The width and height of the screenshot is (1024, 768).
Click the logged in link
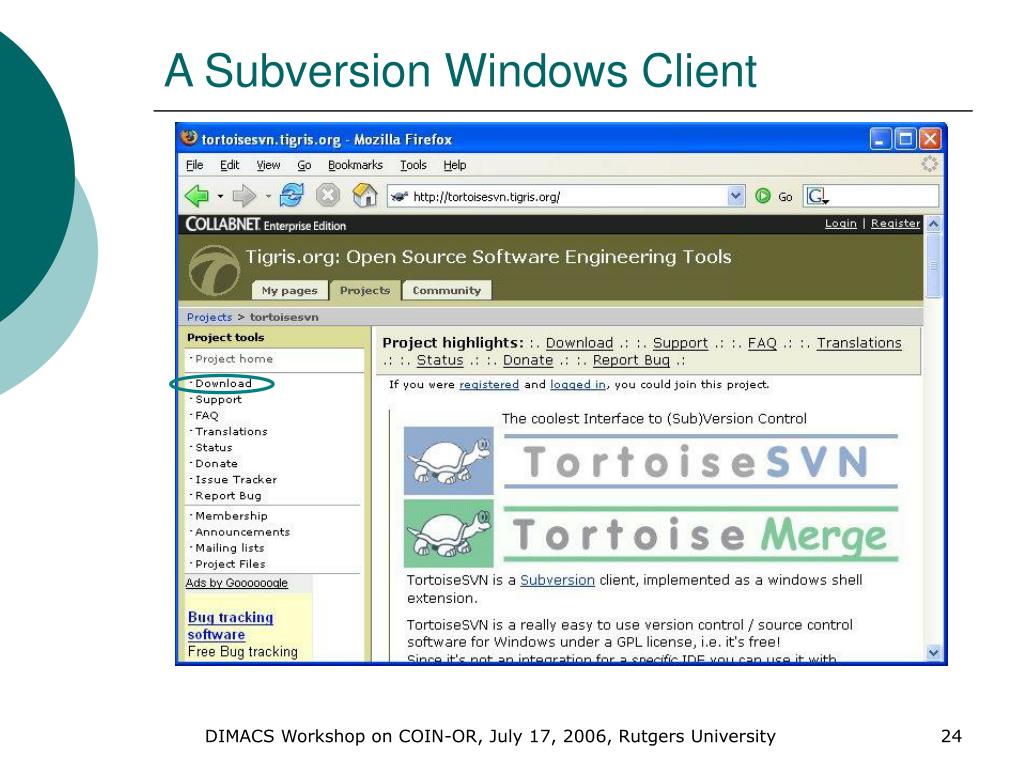tap(578, 385)
